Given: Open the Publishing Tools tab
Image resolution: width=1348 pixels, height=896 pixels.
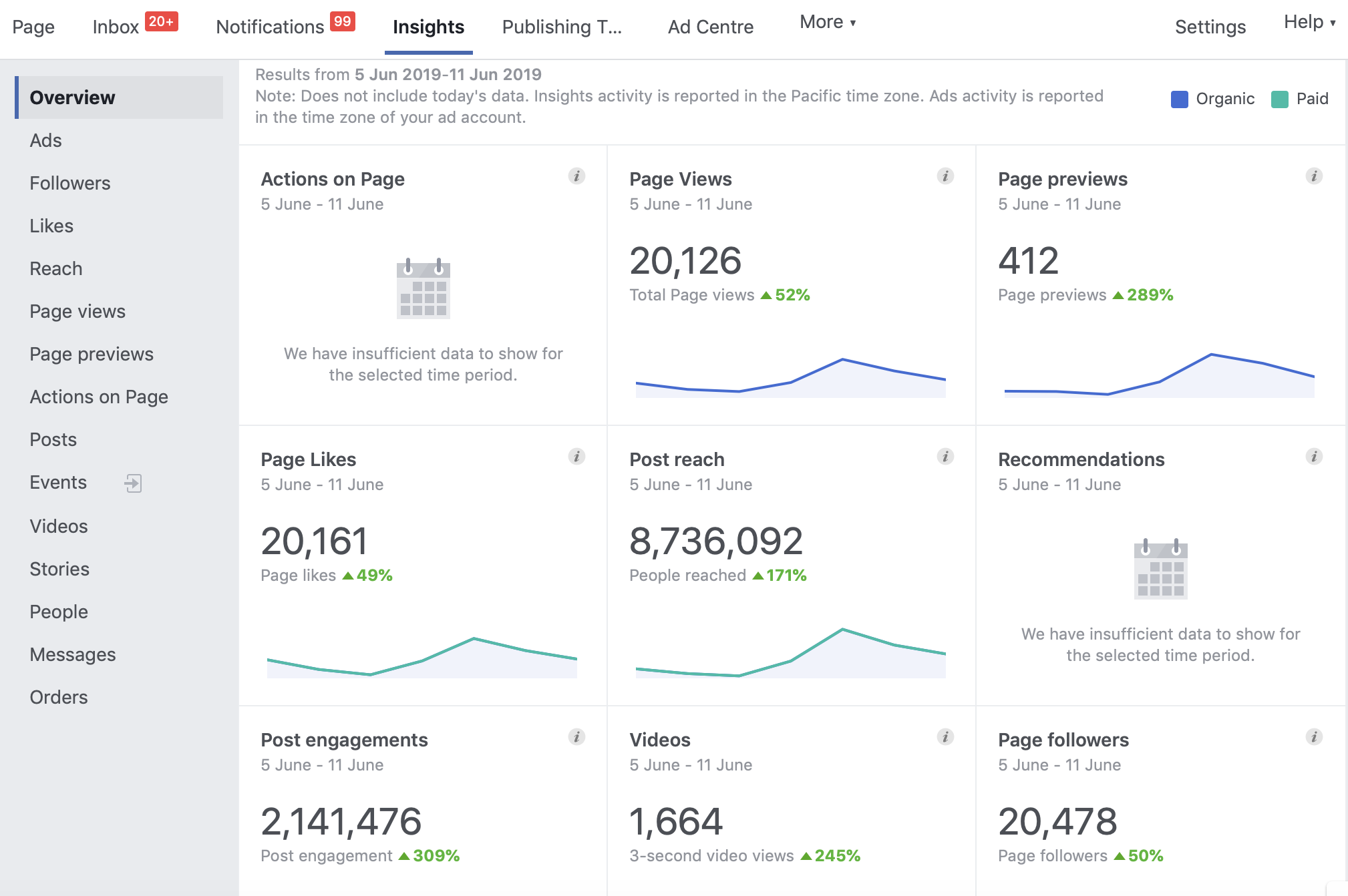Looking at the screenshot, I should pos(562,27).
